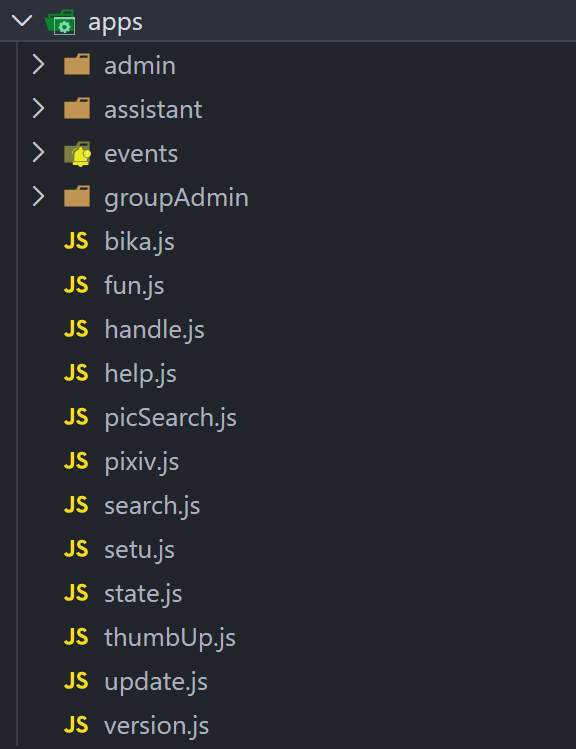
Task: Click the assistant folder icon
Action: [77, 108]
